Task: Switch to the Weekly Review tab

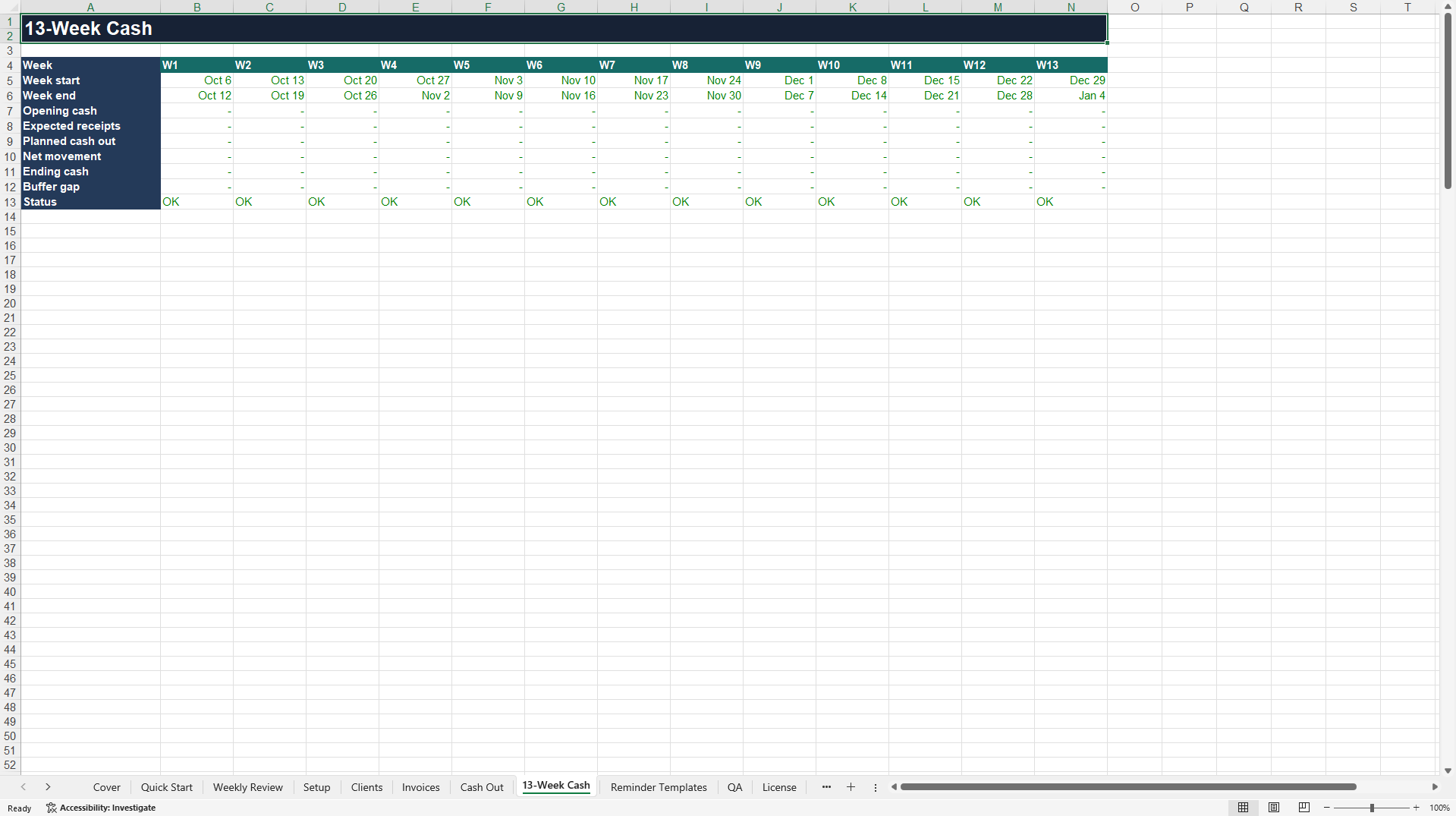Action: [x=248, y=787]
